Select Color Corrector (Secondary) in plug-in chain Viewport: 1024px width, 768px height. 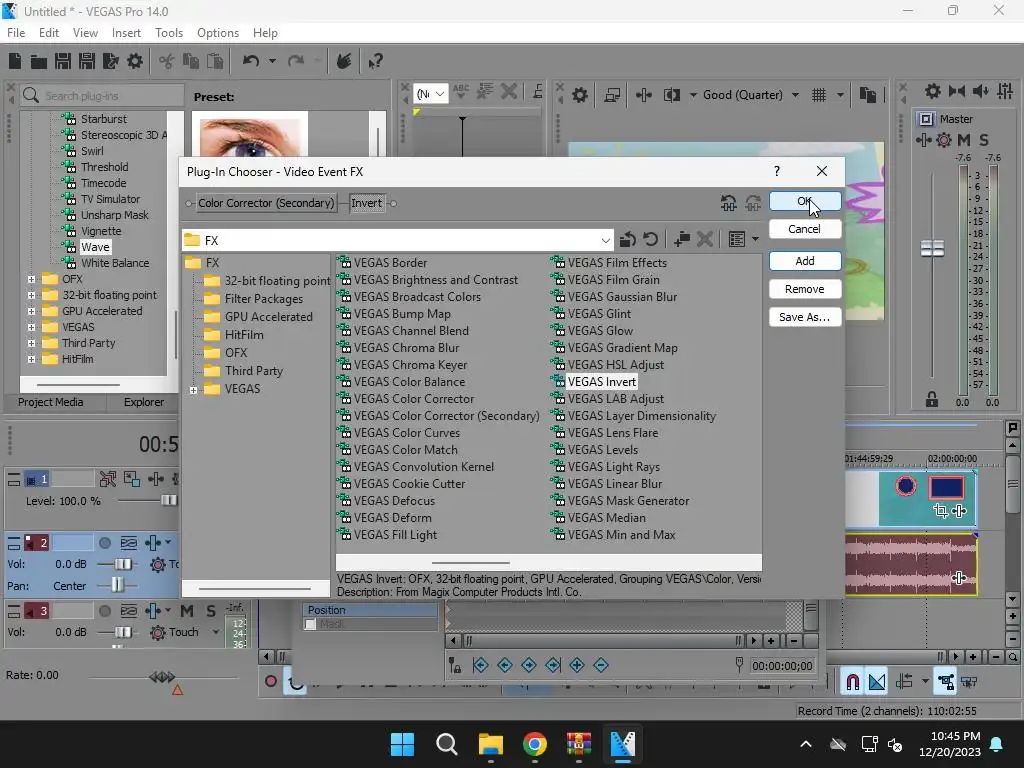tap(266, 203)
